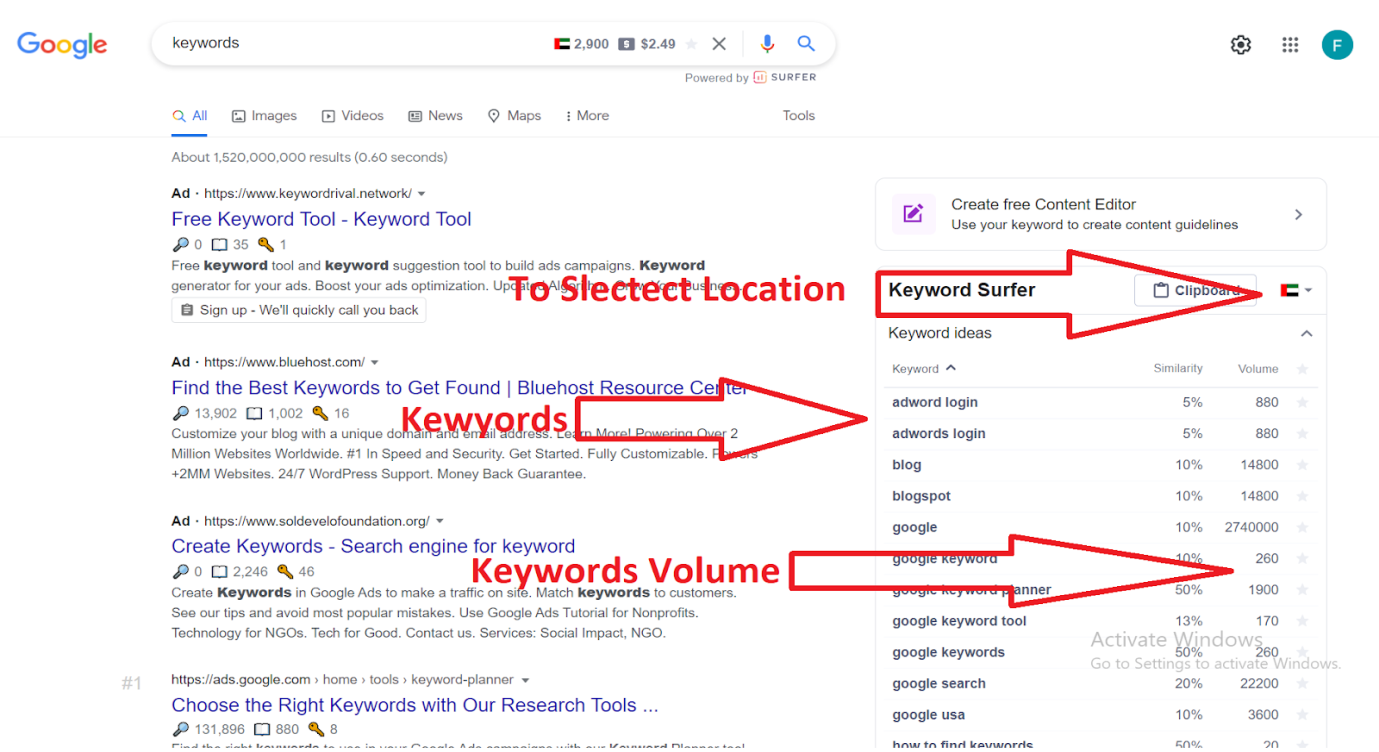Open Free Keyword Tool result link
The image size is (1379, 752).
321,219
